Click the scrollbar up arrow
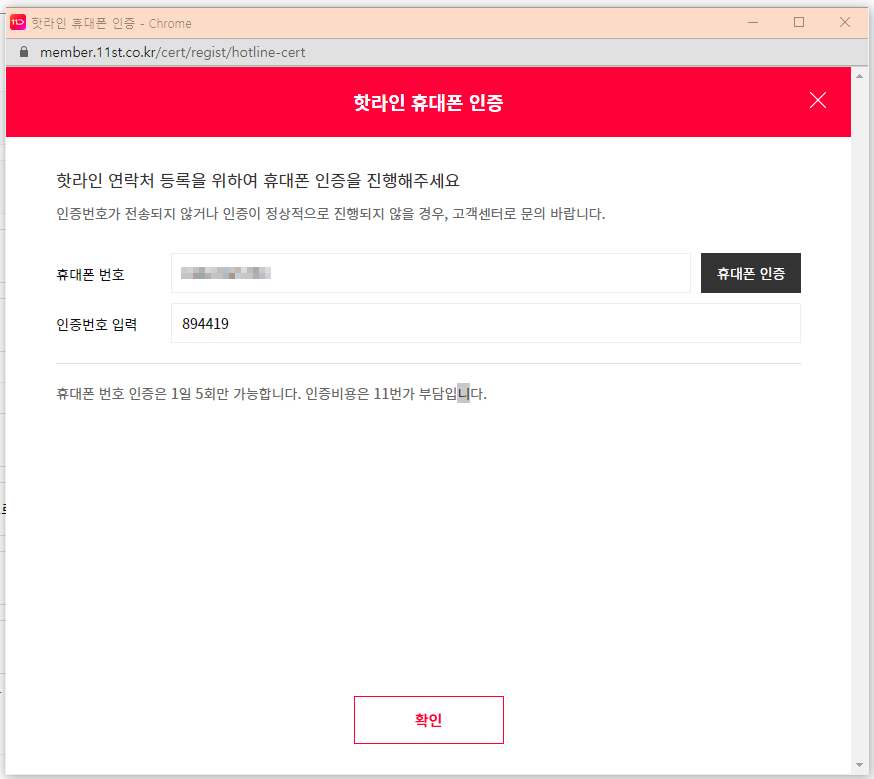 tap(859, 76)
